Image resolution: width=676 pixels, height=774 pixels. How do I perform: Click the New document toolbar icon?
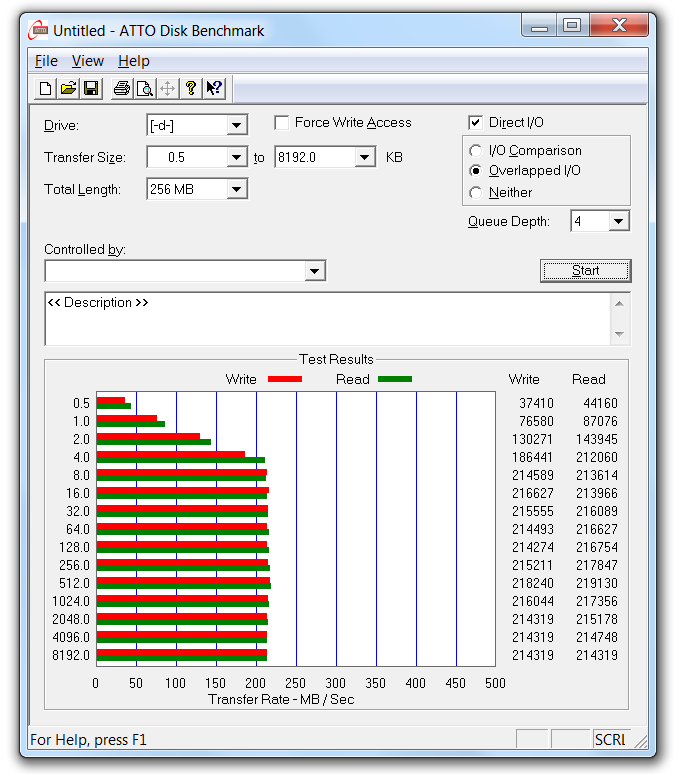point(45,89)
